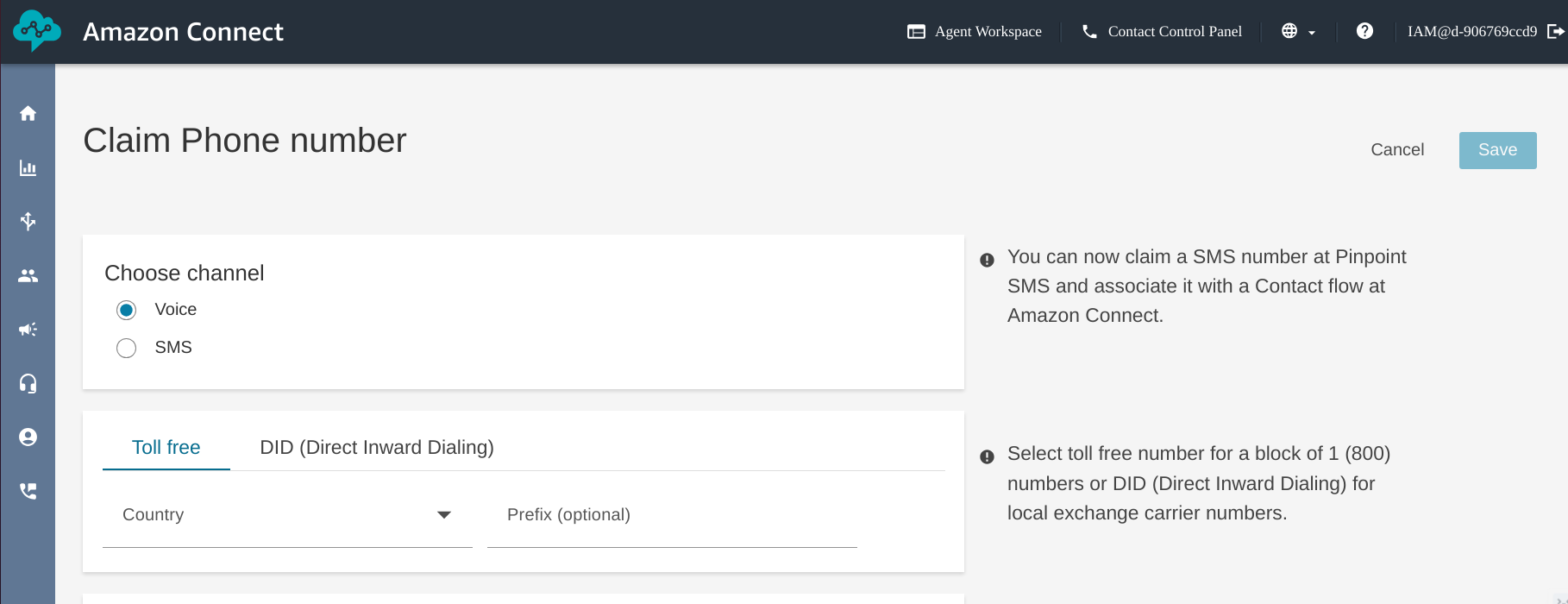
Task: Open the megaphone campaigns sidebar icon
Action: tap(28, 330)
